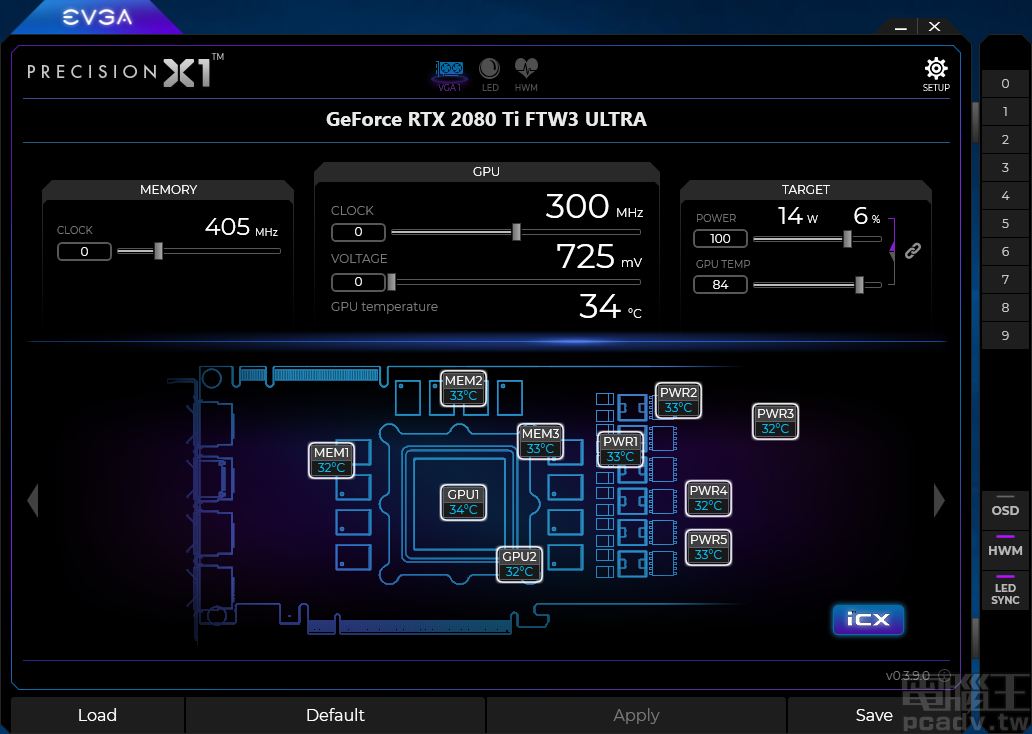Go to previous page with left arrow
The height and width of the screenshot is (734, 1032).
[33, 500]
